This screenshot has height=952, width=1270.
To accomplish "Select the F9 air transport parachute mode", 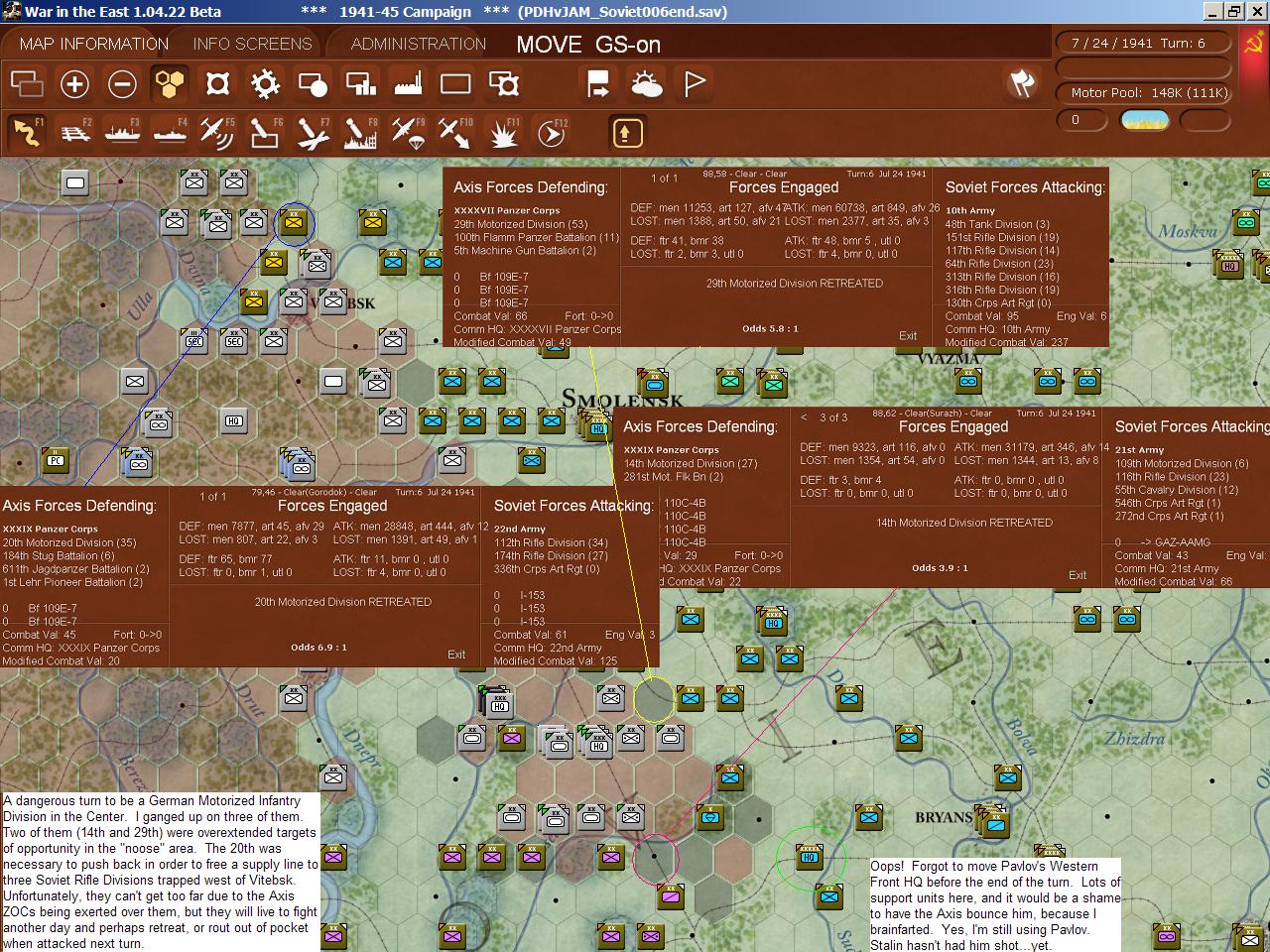I will tap(408, 132).
